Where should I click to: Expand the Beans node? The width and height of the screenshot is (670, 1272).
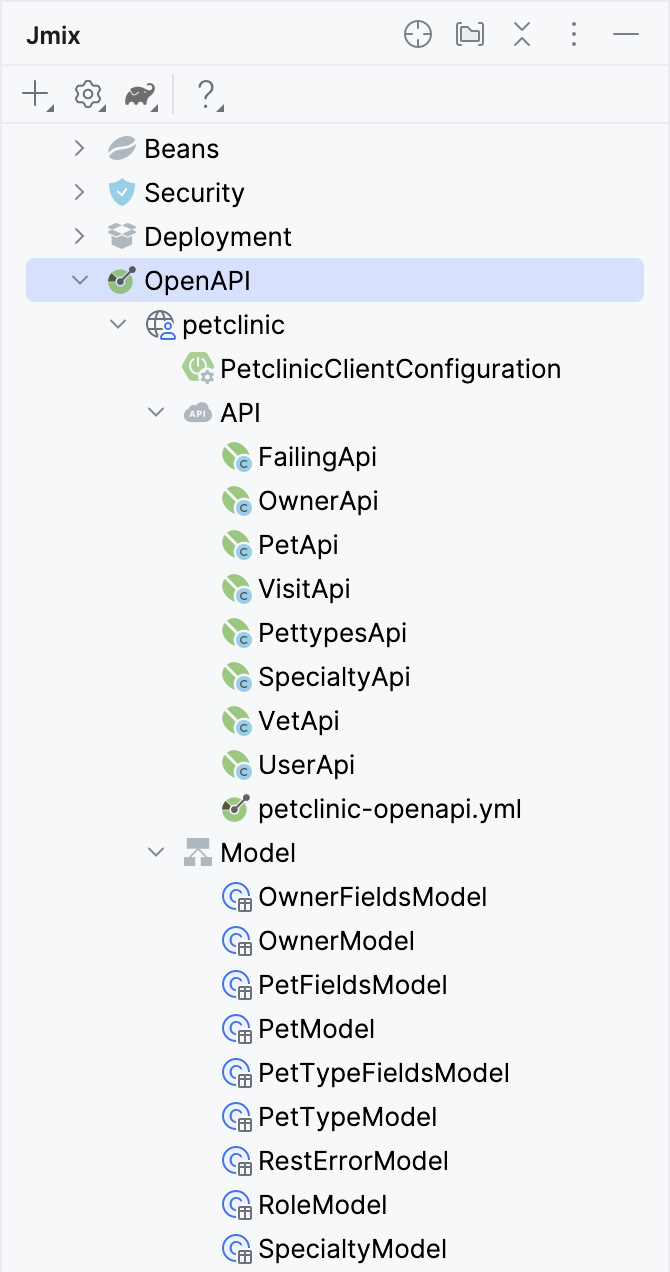[80, 149]
